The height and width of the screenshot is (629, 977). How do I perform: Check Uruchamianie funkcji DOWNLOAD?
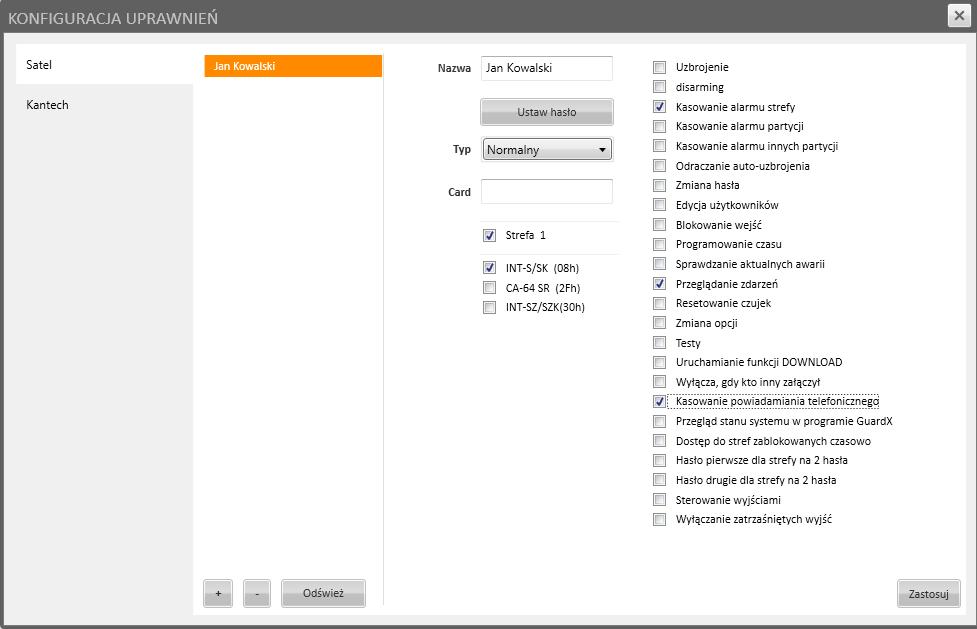pos(659,362)
